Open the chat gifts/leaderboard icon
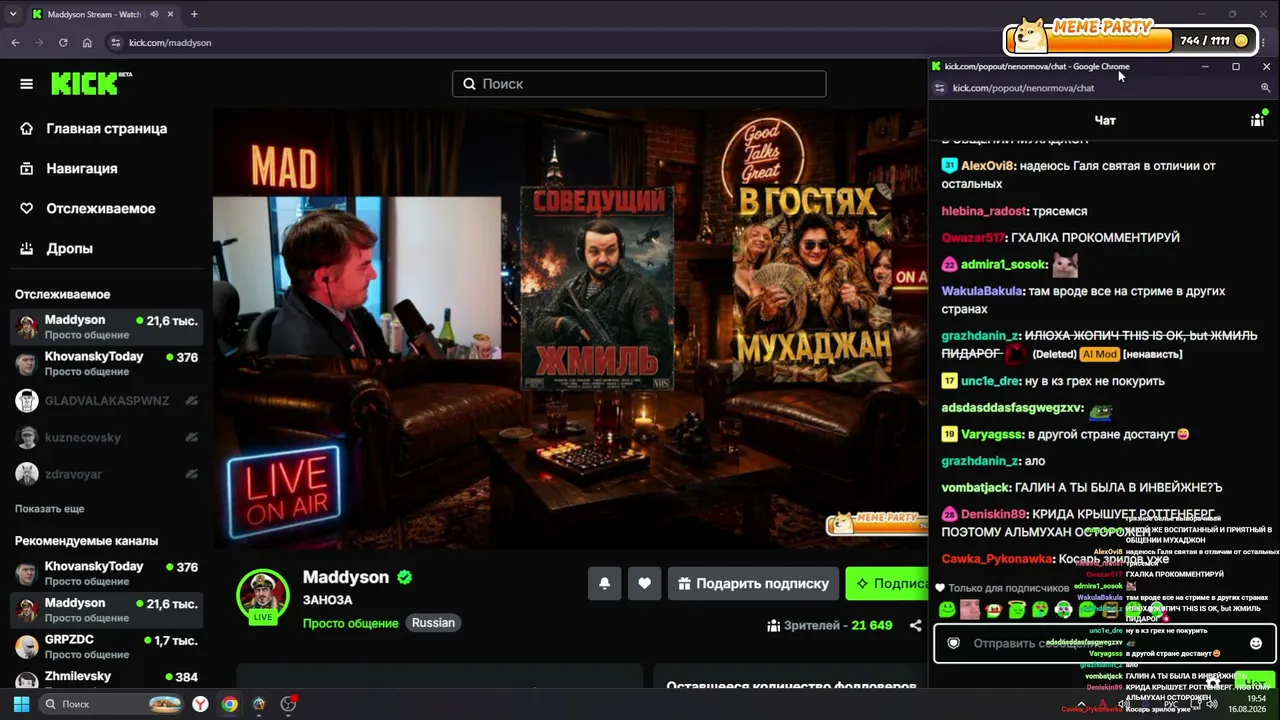 (x=1257, y=120)
